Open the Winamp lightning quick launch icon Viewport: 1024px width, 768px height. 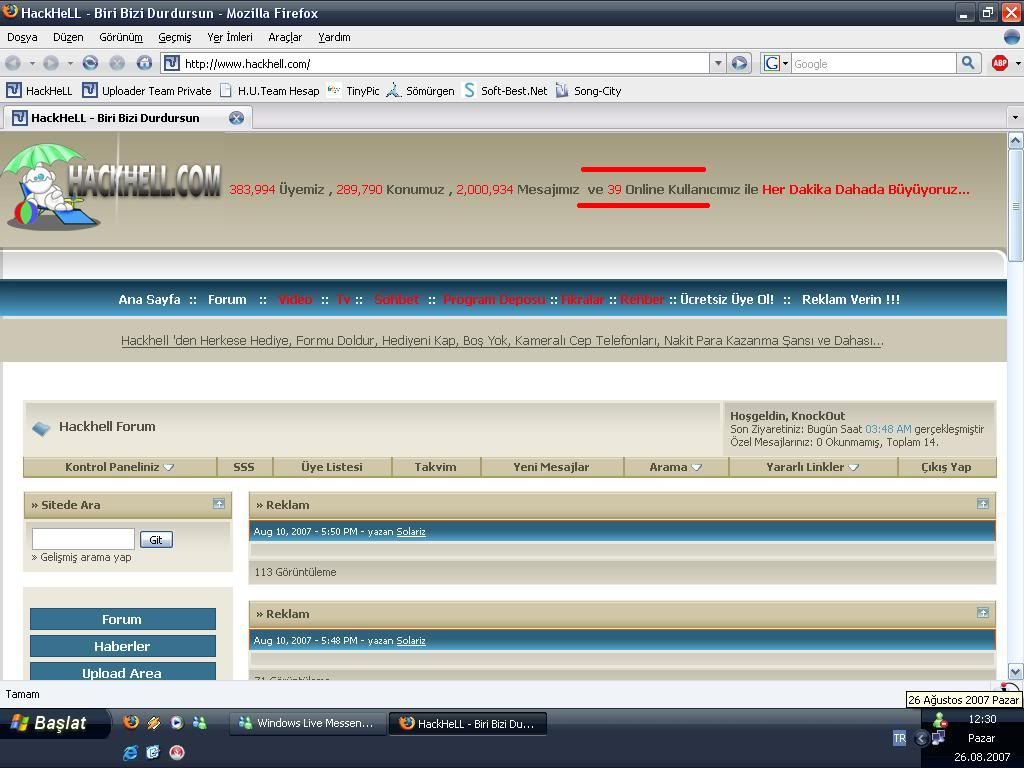154,722
